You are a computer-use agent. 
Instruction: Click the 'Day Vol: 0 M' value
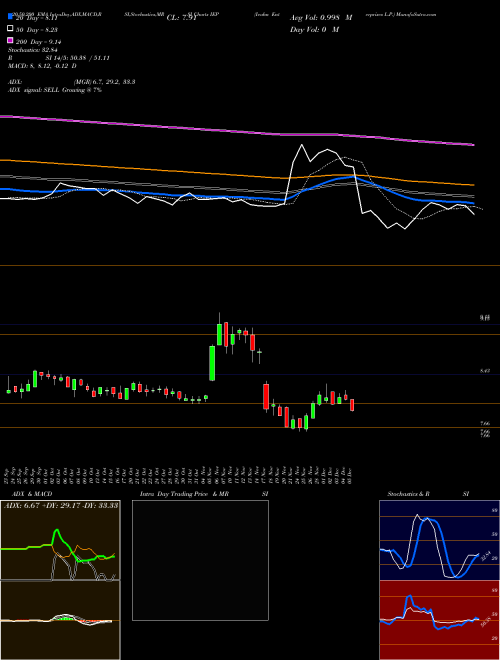[x=314, y=29]
